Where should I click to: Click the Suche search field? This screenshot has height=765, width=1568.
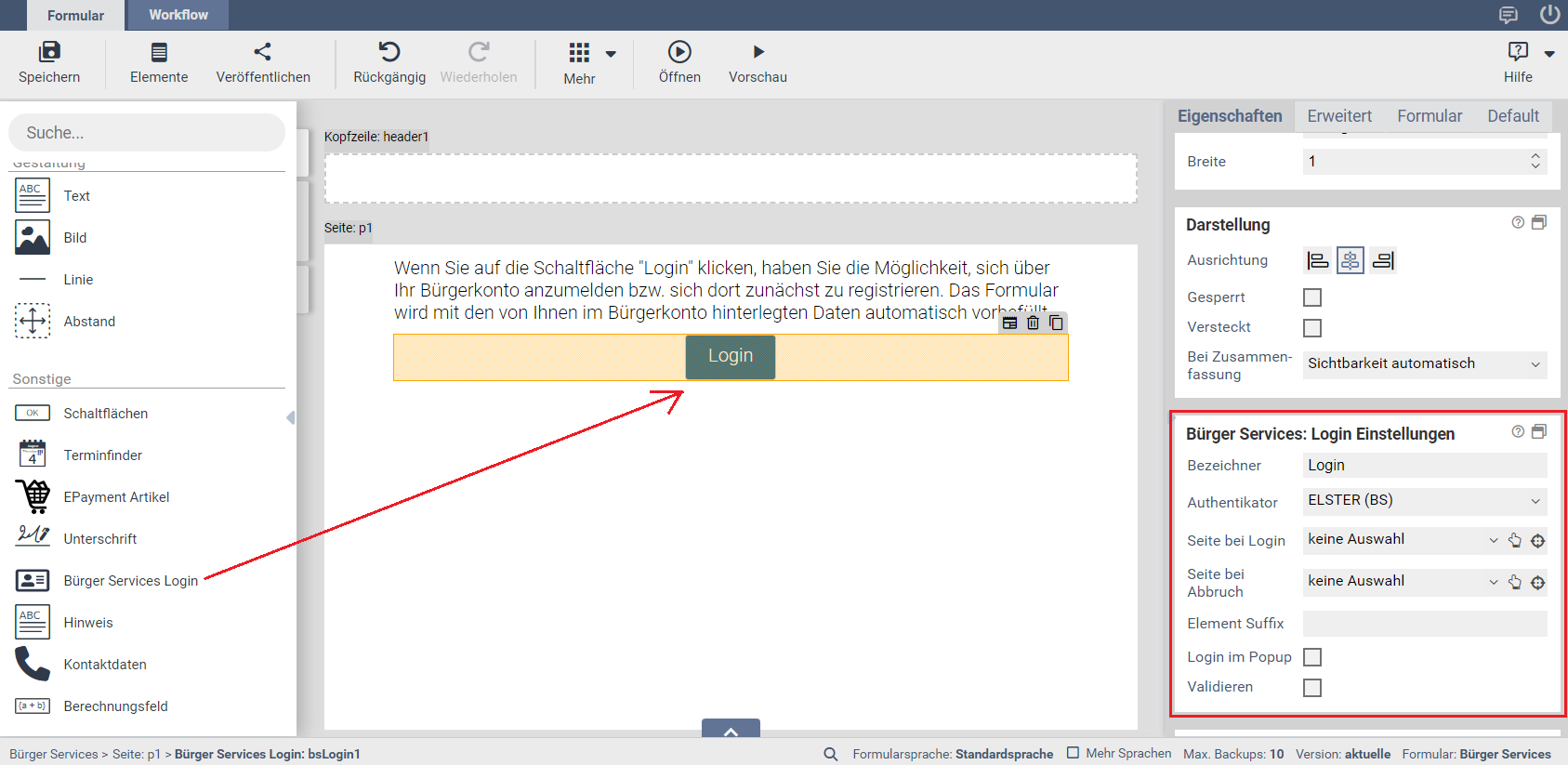click(147, 133)
